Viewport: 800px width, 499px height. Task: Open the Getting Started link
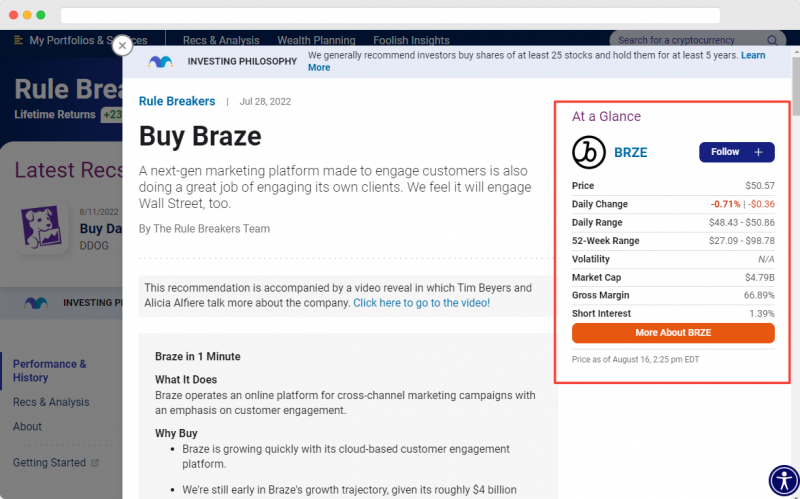[49, 463]
